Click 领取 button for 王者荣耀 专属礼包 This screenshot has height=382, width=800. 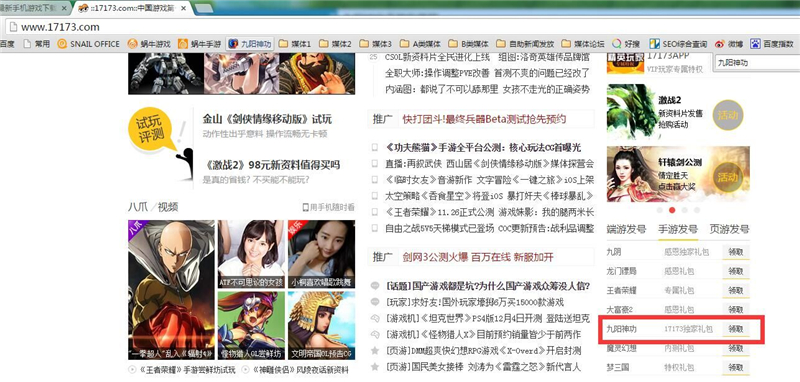coord(736,290)
